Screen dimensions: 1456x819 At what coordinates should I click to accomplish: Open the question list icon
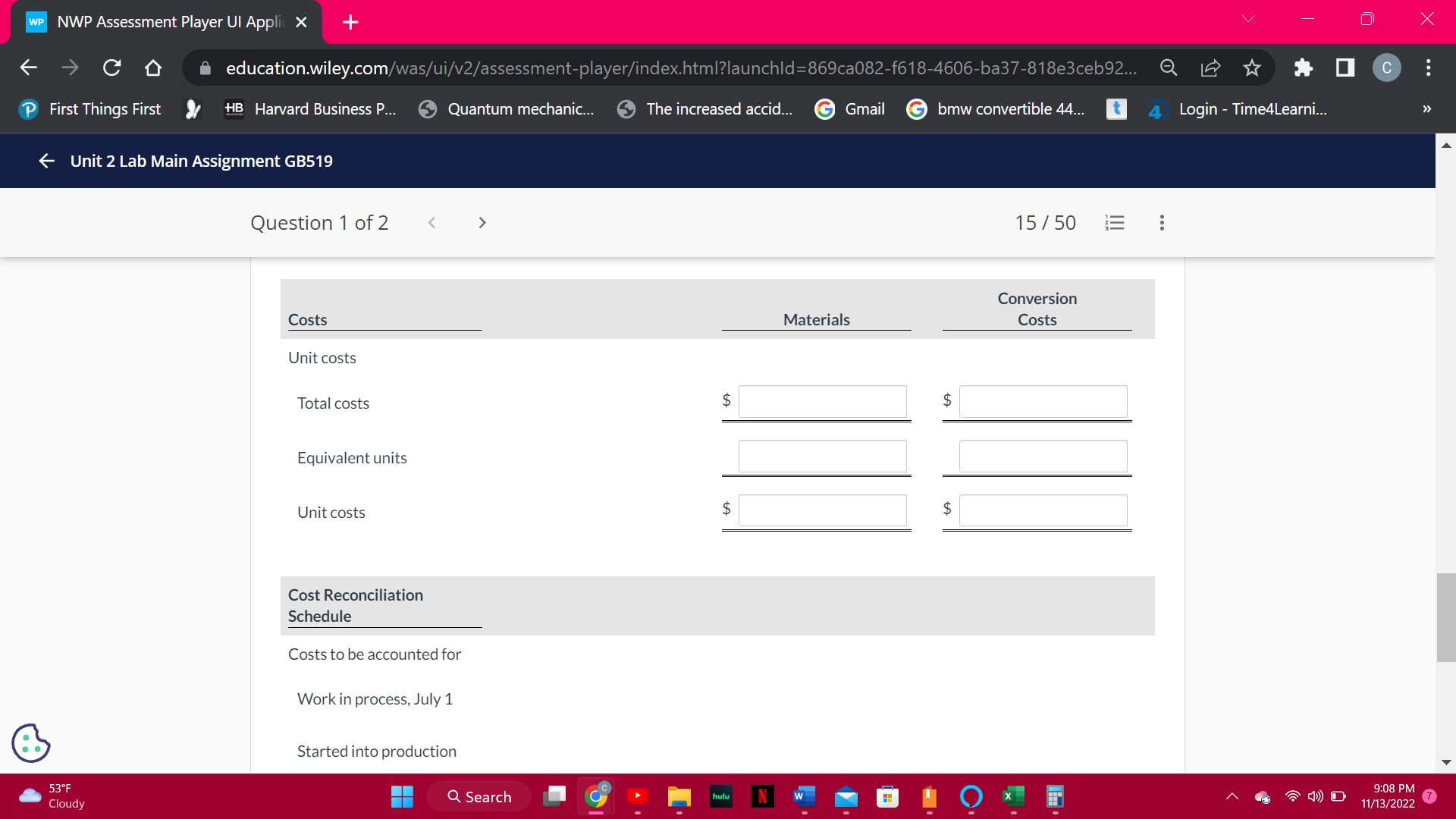(1114, 223)
